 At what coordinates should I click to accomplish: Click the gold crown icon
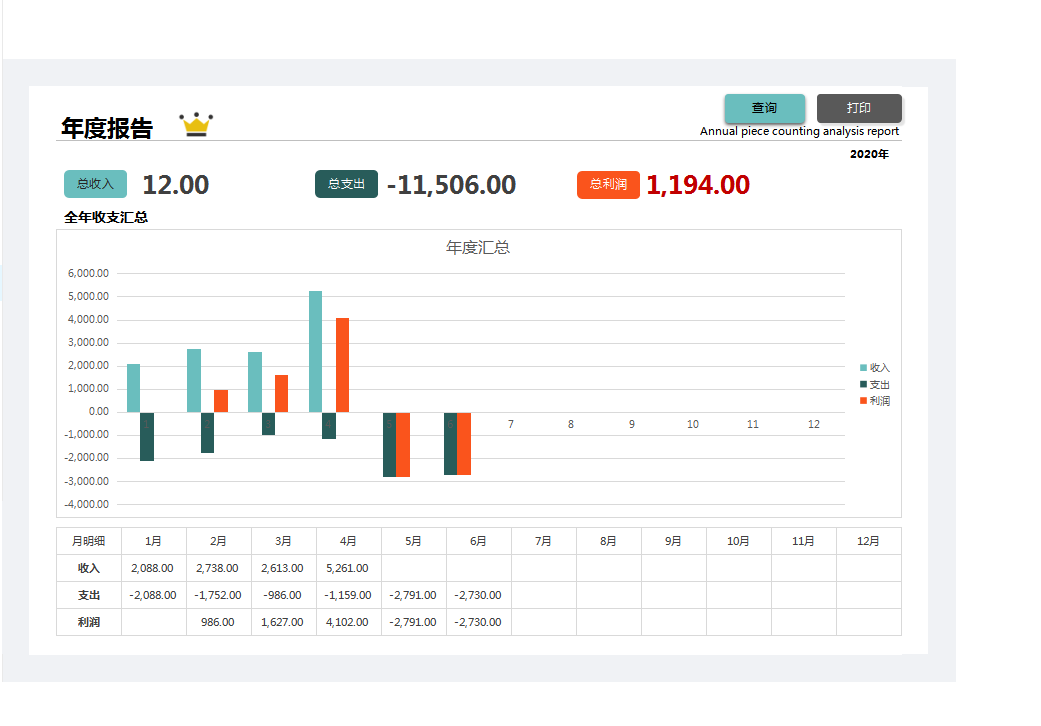coord(197,124)
